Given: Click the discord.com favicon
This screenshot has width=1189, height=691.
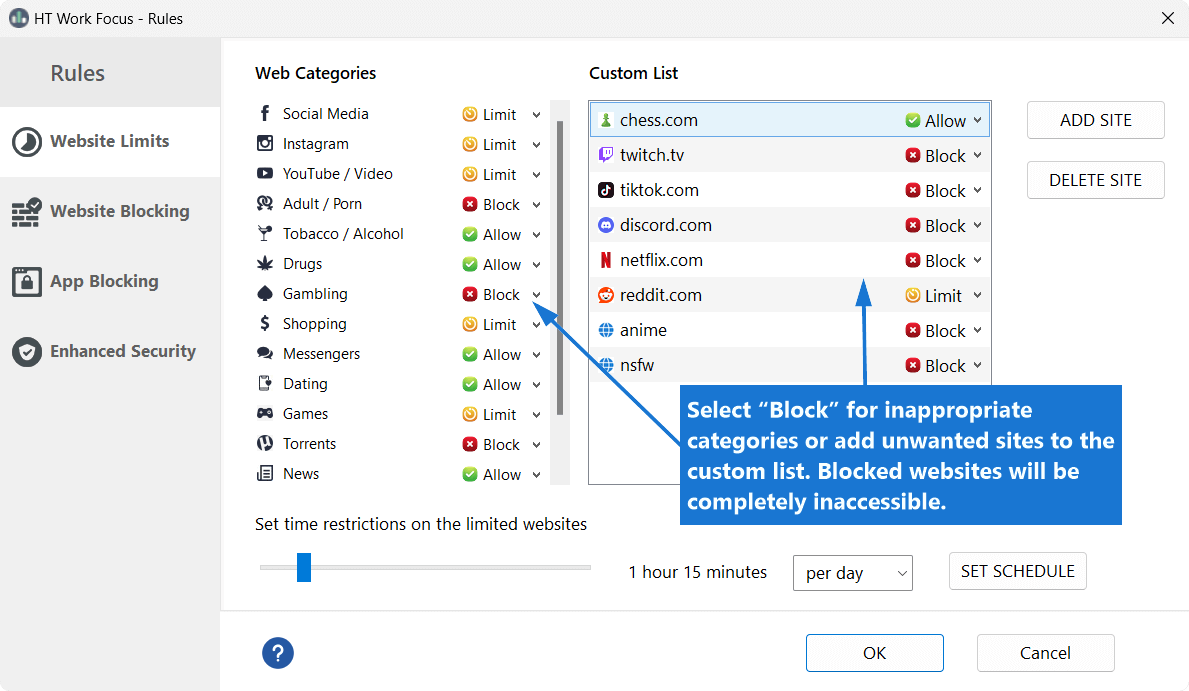Looking at the screenshot, I should click(x=606, y=225).
